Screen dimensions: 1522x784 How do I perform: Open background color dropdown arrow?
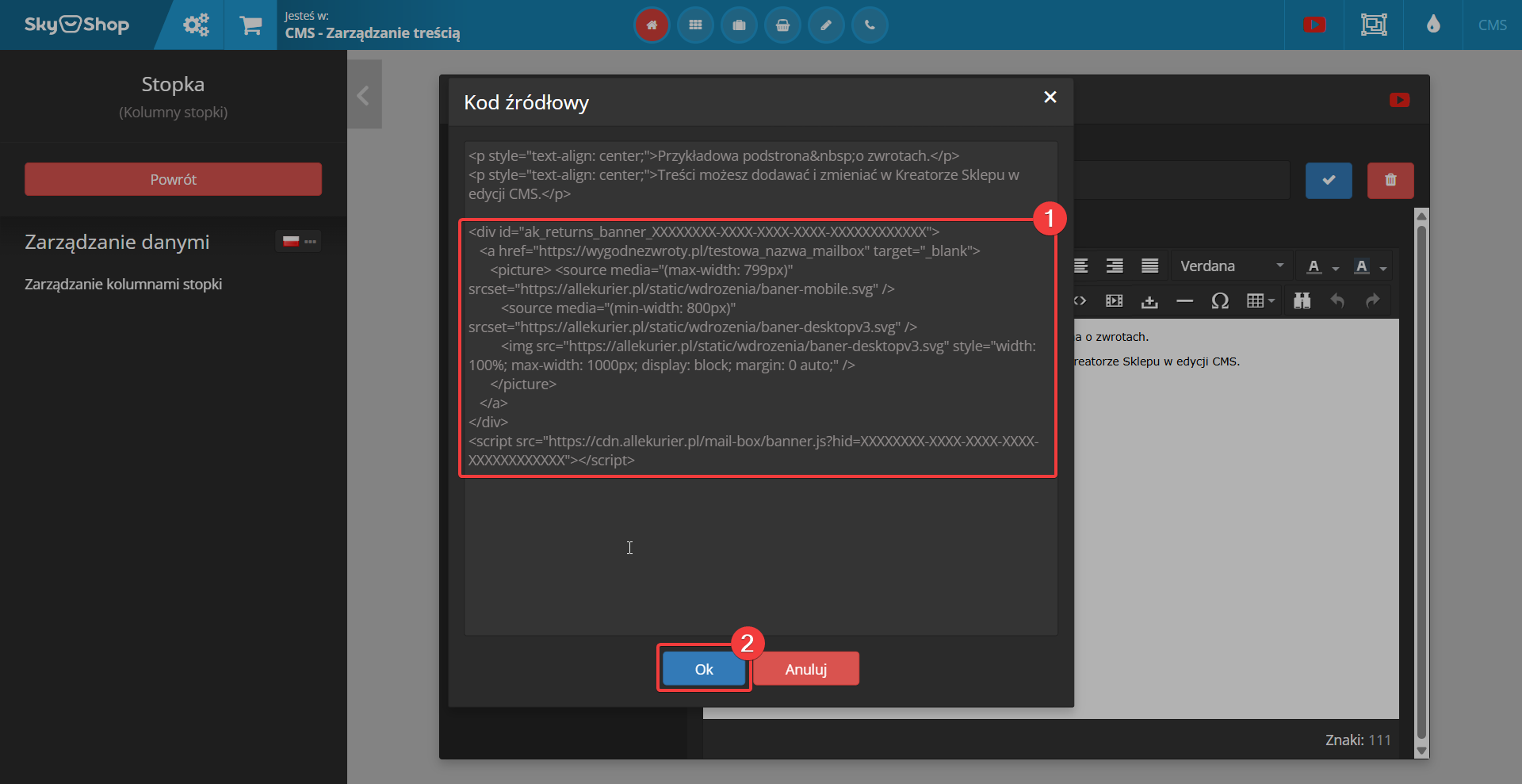1383,268
